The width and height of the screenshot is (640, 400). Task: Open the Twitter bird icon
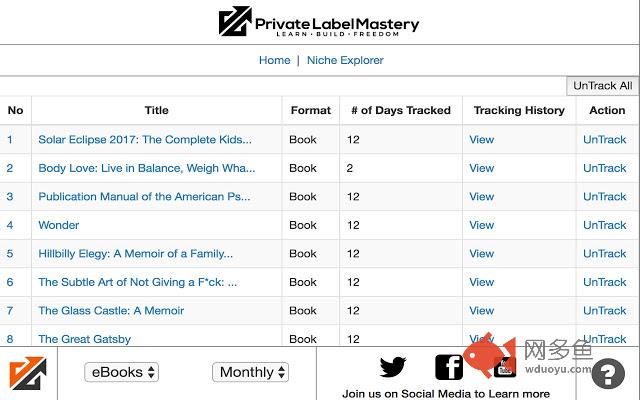tap(392, 367)
